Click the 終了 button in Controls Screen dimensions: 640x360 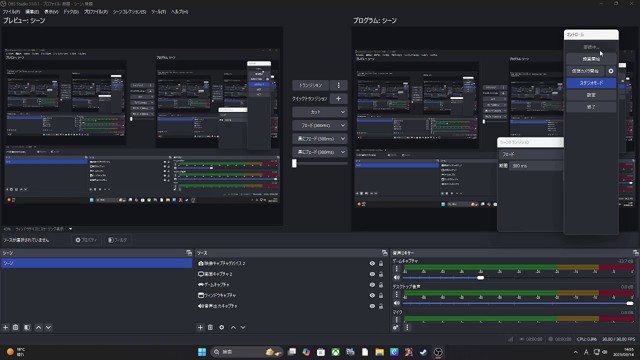[591, 107]
